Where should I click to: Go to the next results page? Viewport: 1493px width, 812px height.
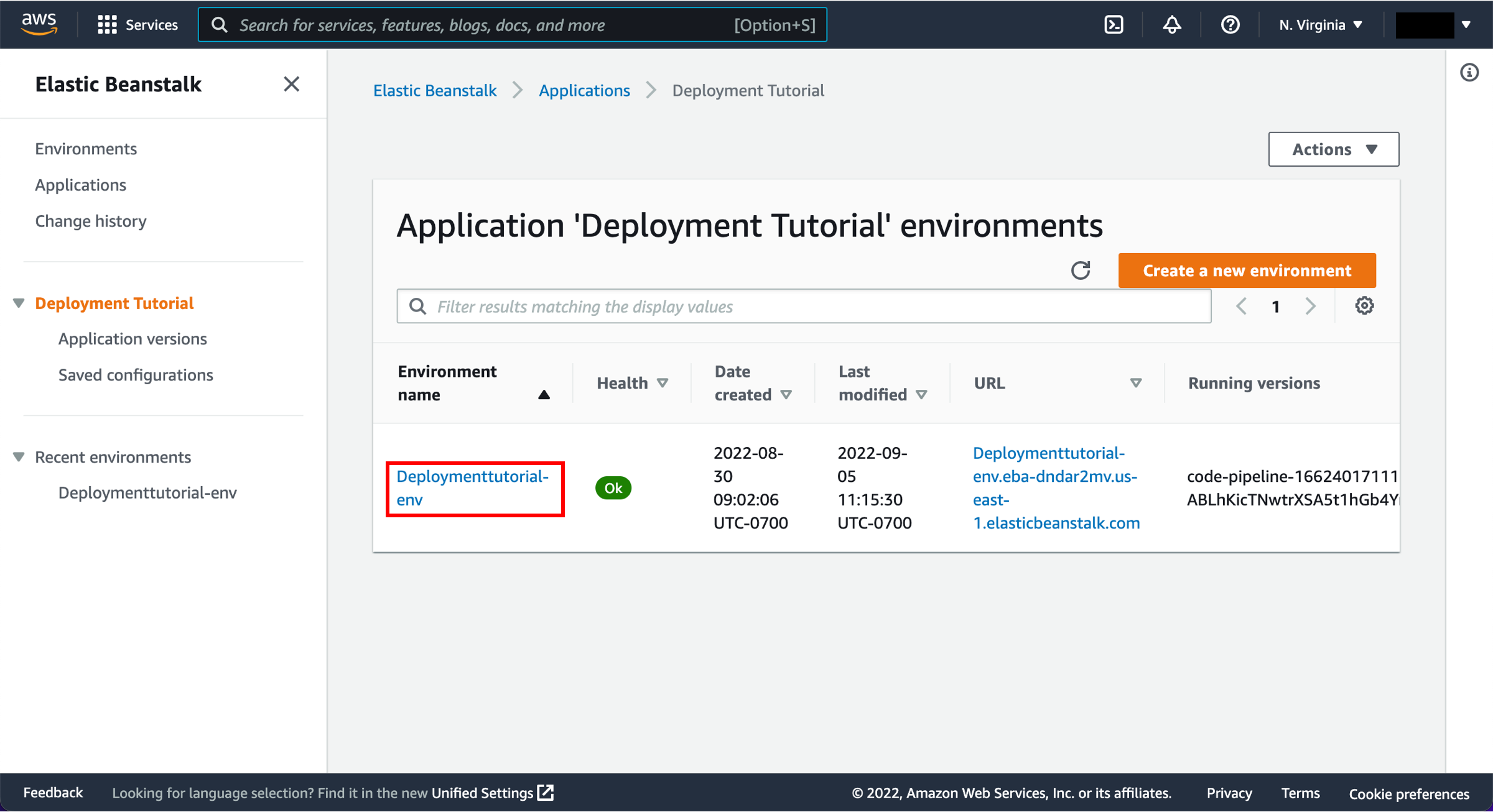click(1311, 306)
